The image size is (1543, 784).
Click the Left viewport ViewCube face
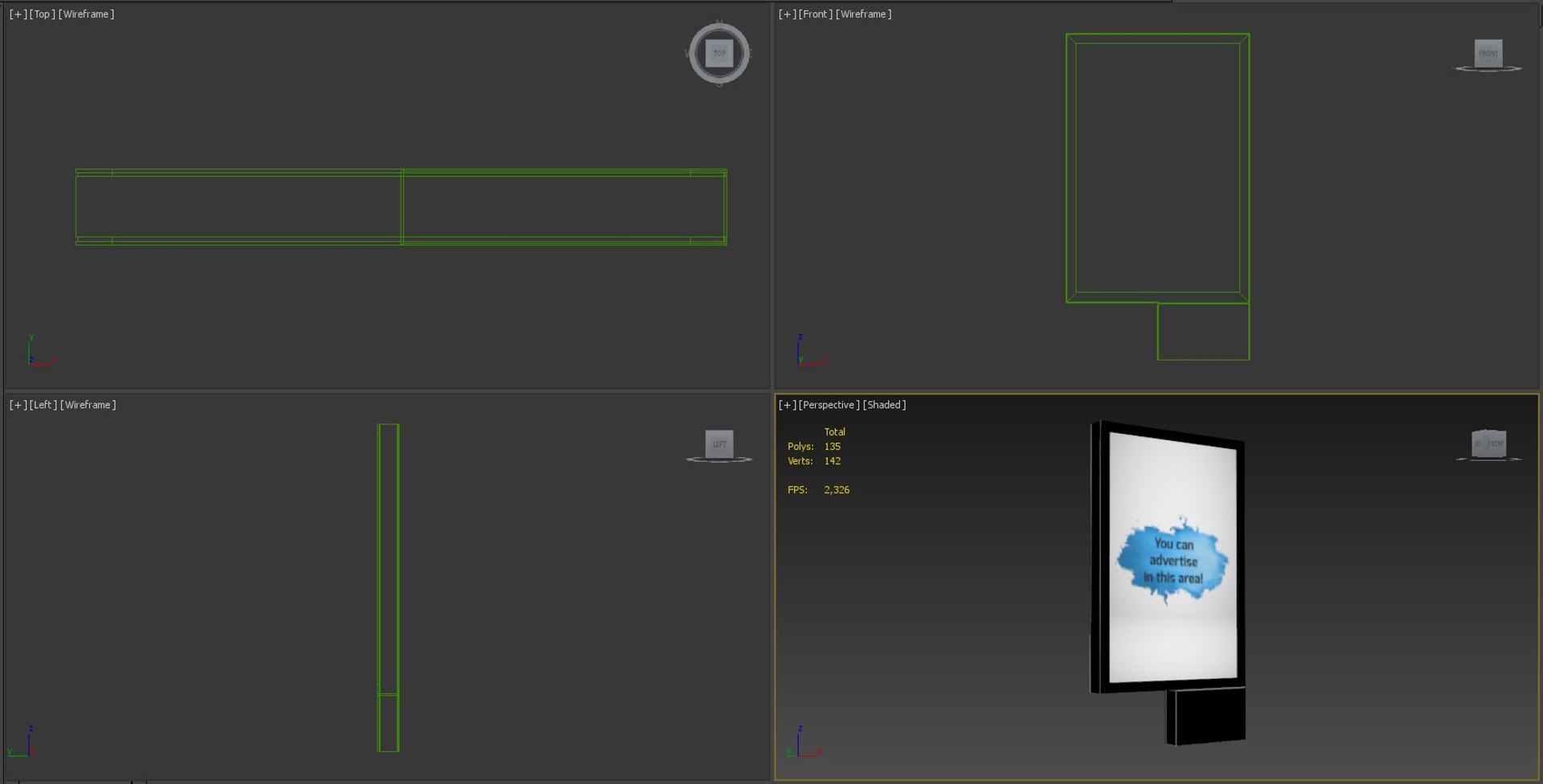tap(719, 443)
